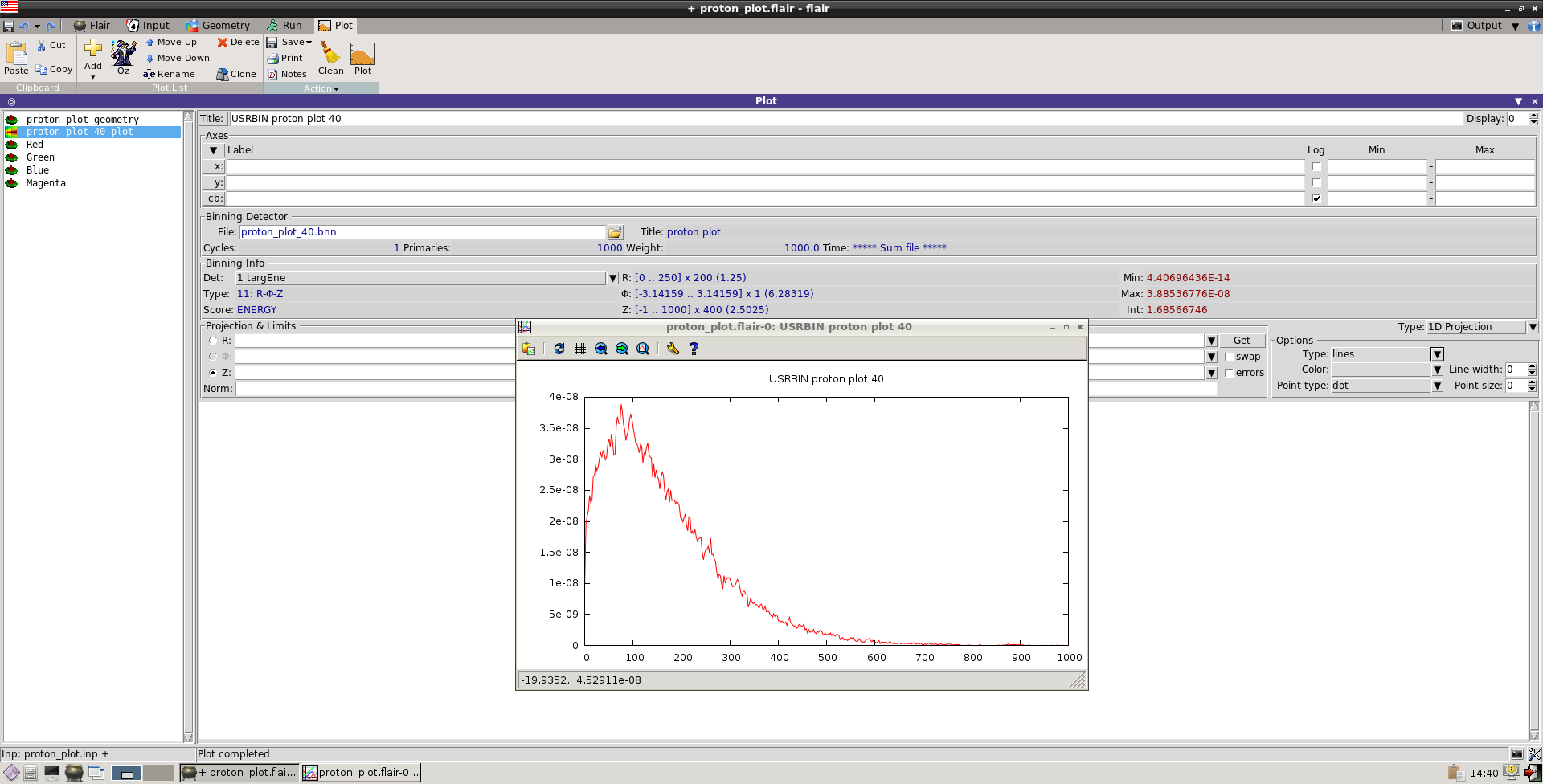This screenshot has height=784, width=1543.
Task: Toggle grid in gnuplot window
Action: tap(580, 349)
